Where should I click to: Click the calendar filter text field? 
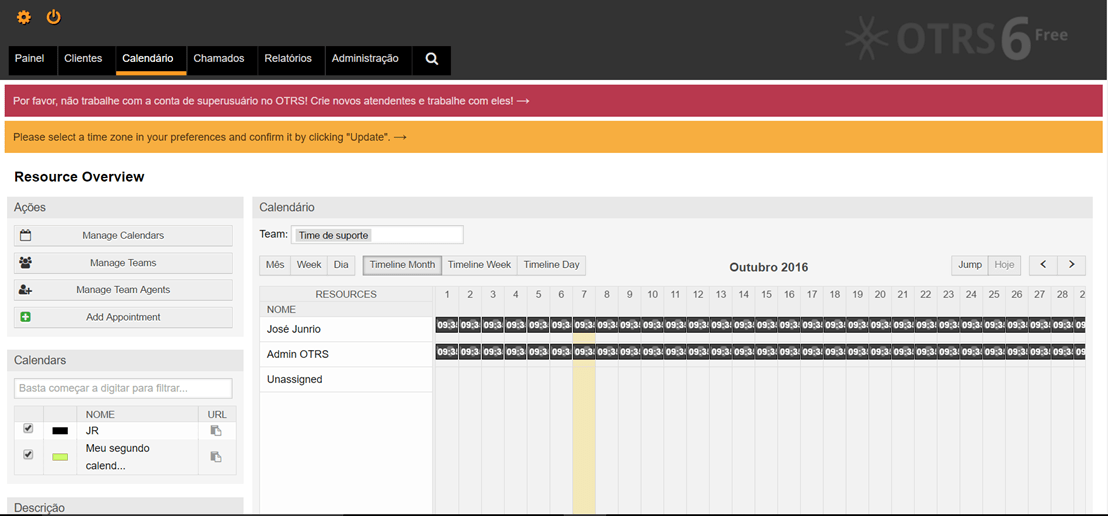123,388
